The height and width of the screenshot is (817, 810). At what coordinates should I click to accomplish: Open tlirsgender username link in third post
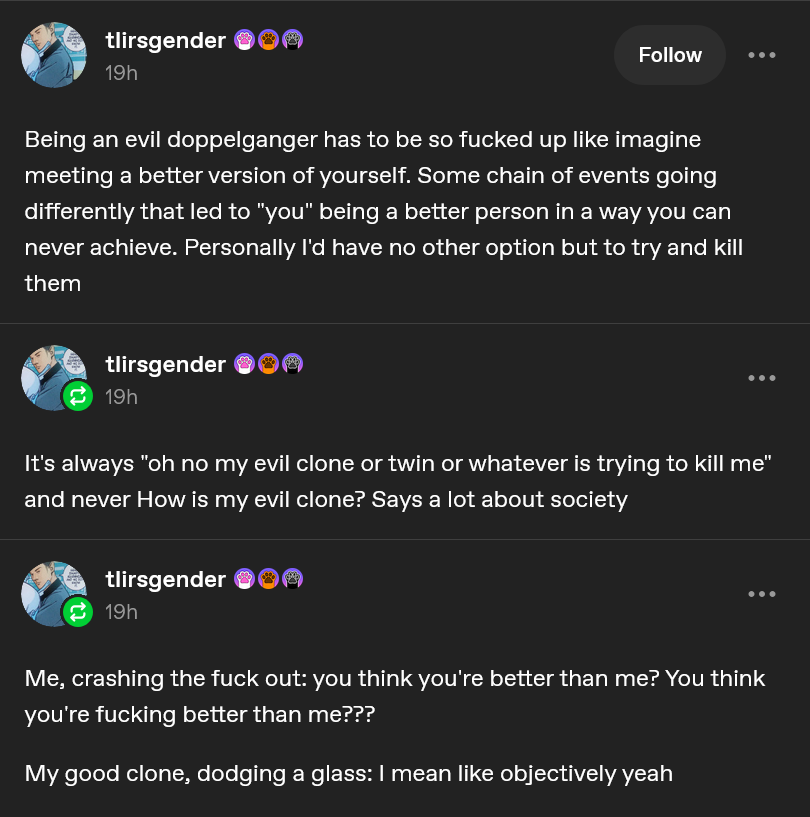pyautogui.click(x=165, y=579)
